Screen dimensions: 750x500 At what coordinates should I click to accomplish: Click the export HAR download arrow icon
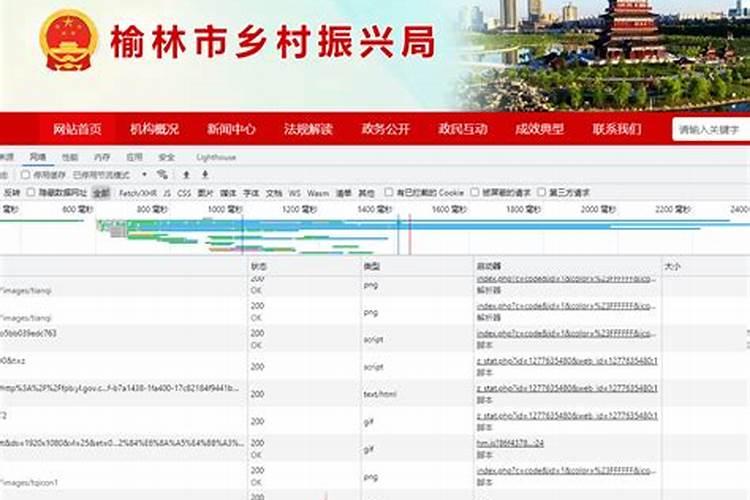coord(205,174)
